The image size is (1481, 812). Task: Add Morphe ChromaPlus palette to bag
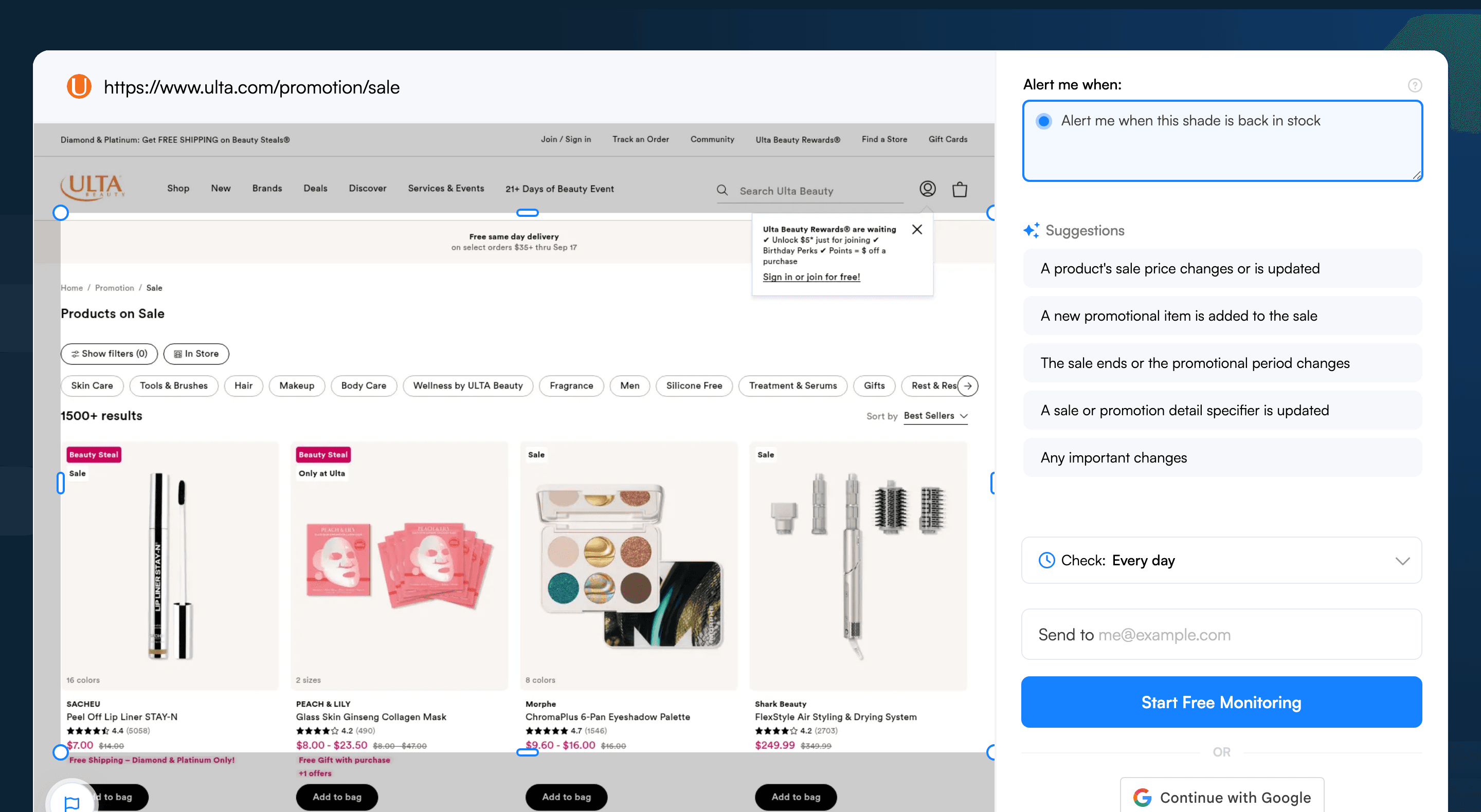point(566,797)
